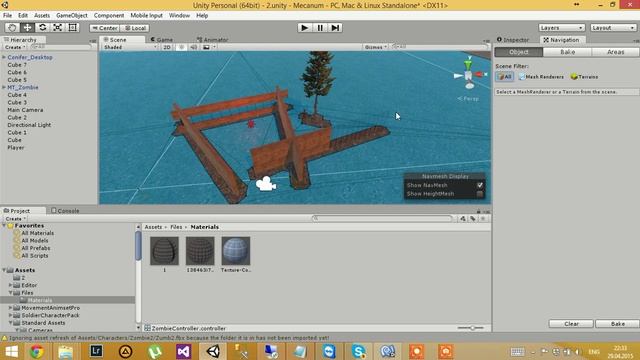Open the GameObject menu

point(72,16)
